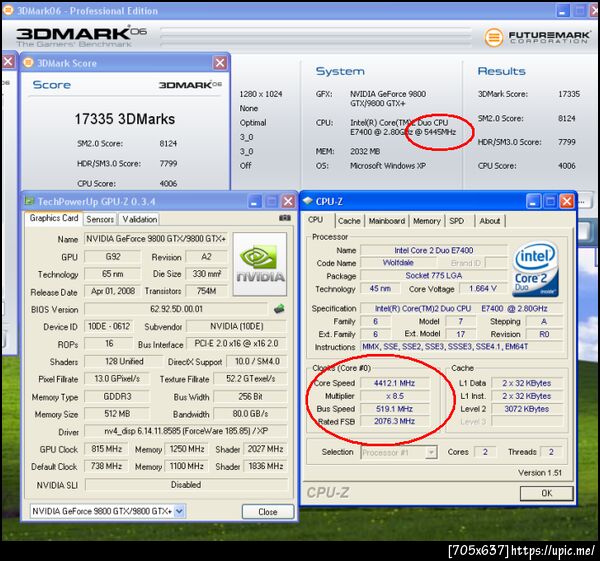Click the Threads value 2 in CPU-Z
Screen dimensions: 600x561
coord(551,452)
